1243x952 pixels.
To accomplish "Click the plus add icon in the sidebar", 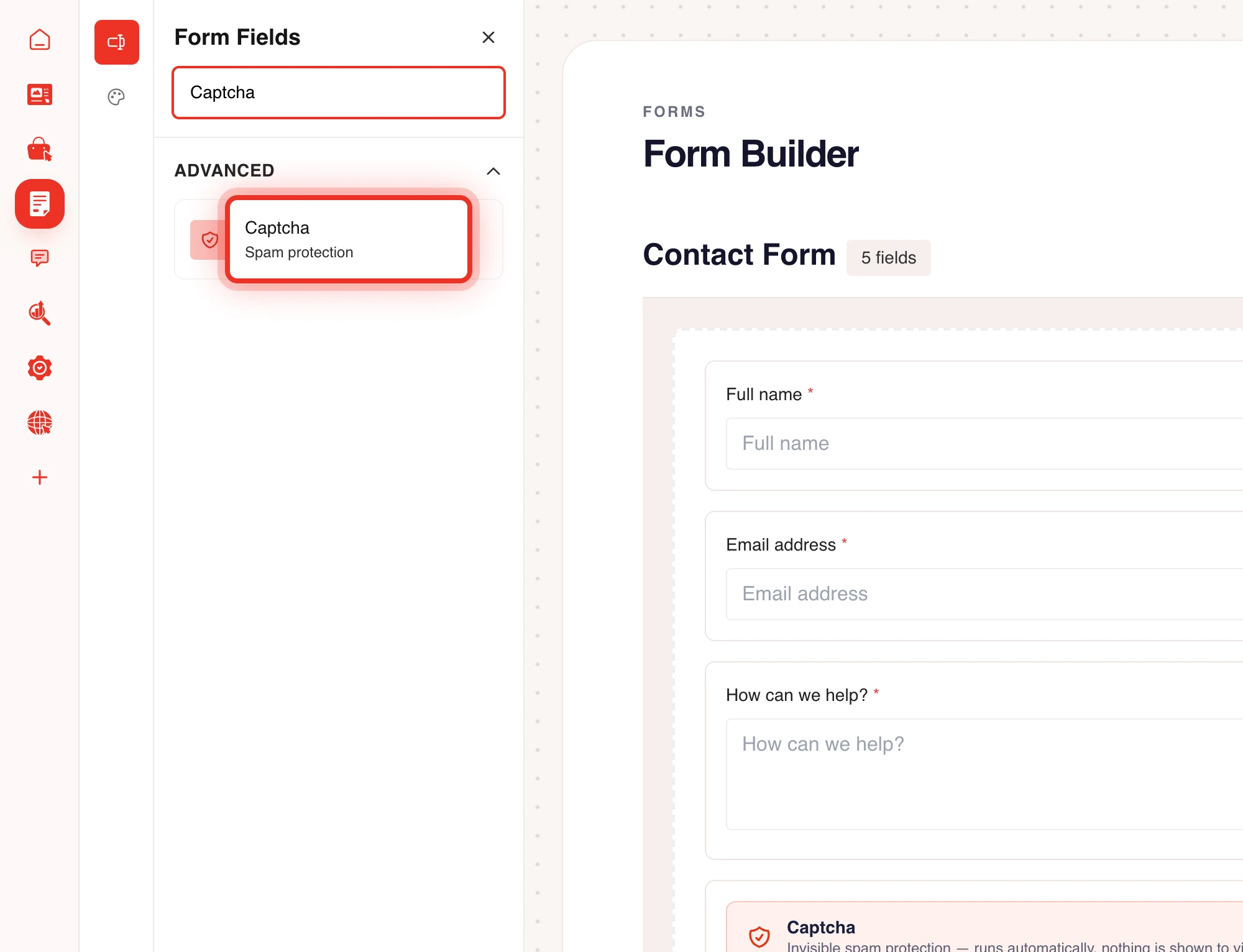I will 40,477.
